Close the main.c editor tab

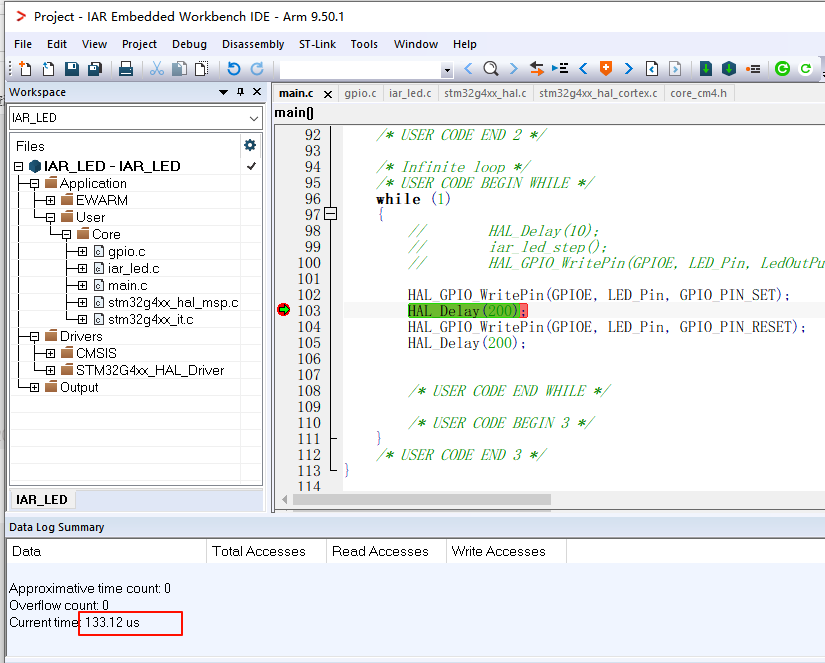point(328,94)
